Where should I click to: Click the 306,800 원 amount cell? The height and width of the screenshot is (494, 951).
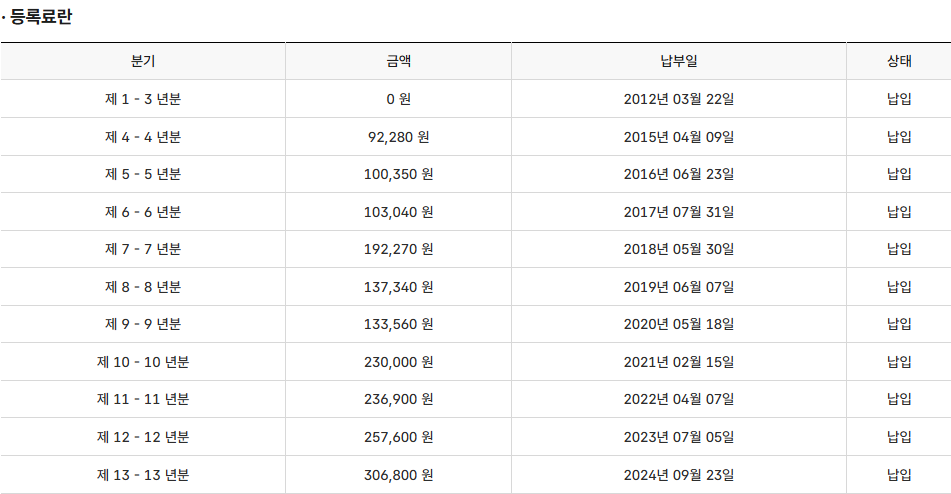tap(398, 475)
